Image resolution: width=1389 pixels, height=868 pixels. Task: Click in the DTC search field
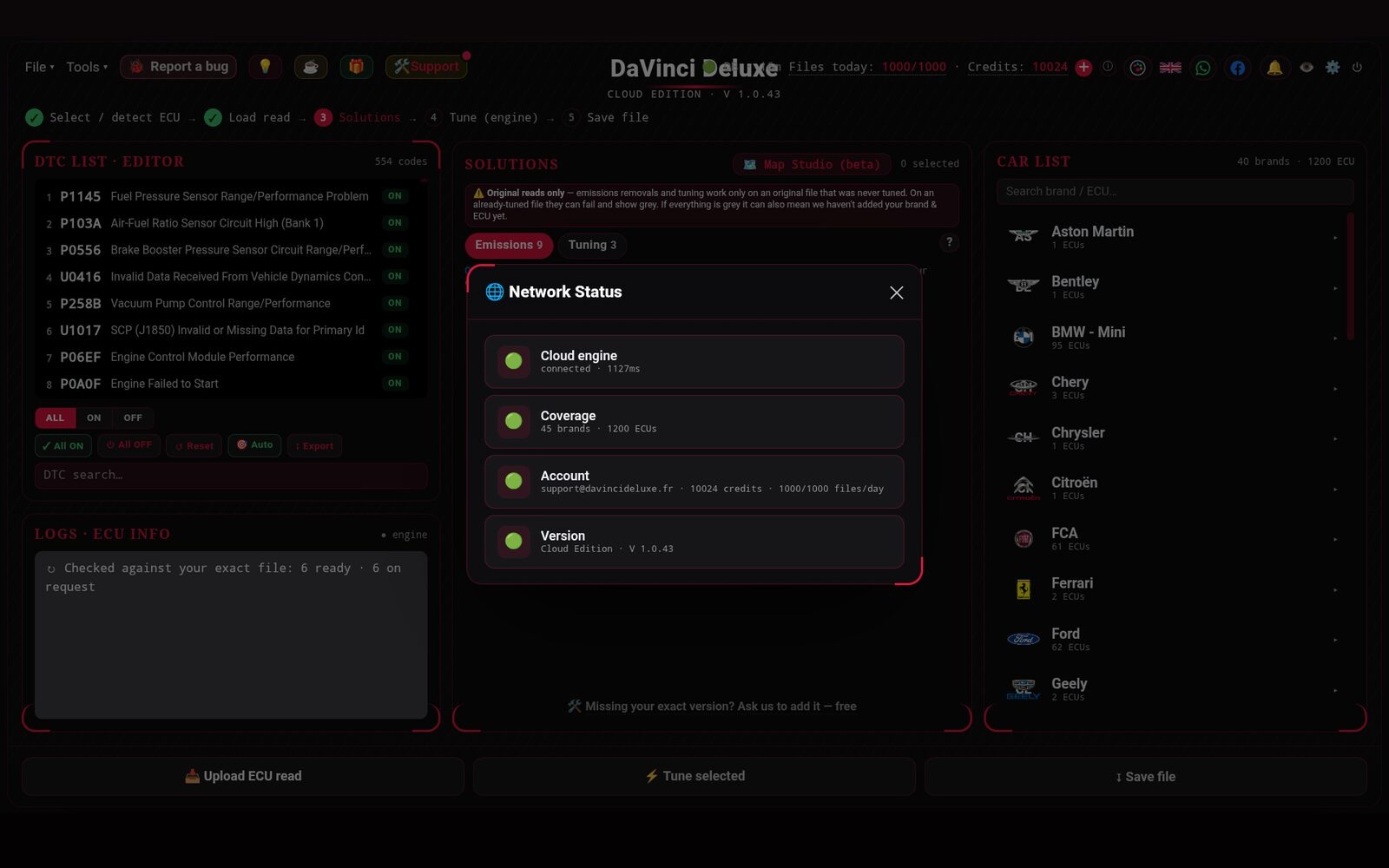tap(231, 475)
